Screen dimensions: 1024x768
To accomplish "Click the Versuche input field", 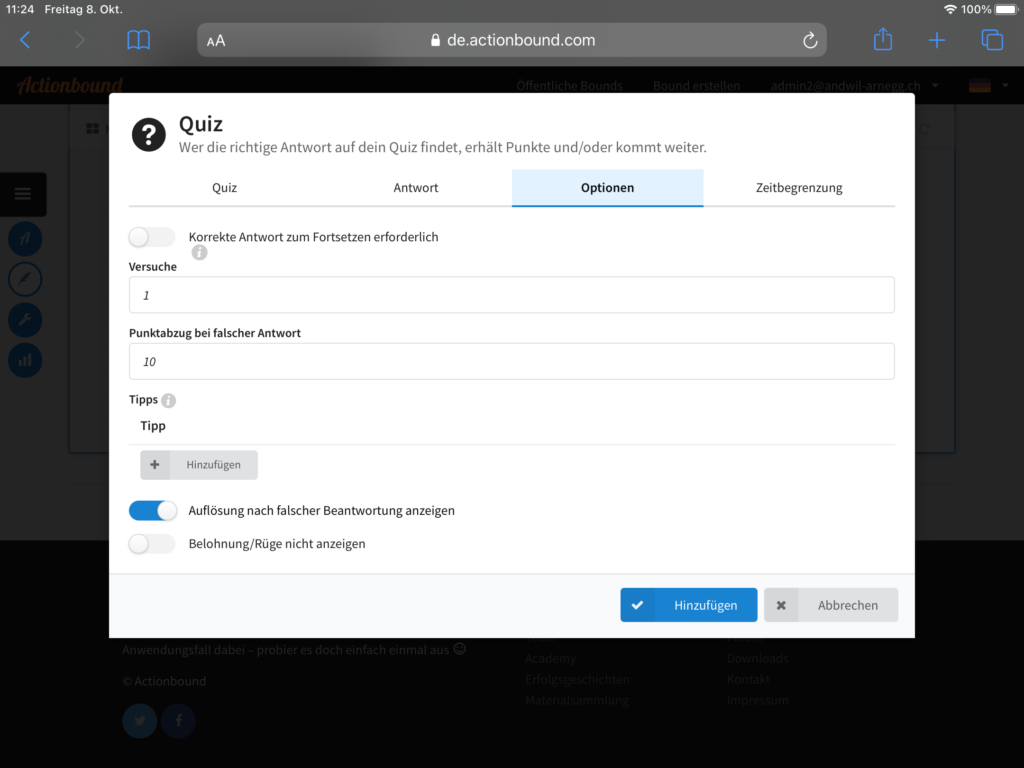I will pyautogui.click(x=511, y=295).
